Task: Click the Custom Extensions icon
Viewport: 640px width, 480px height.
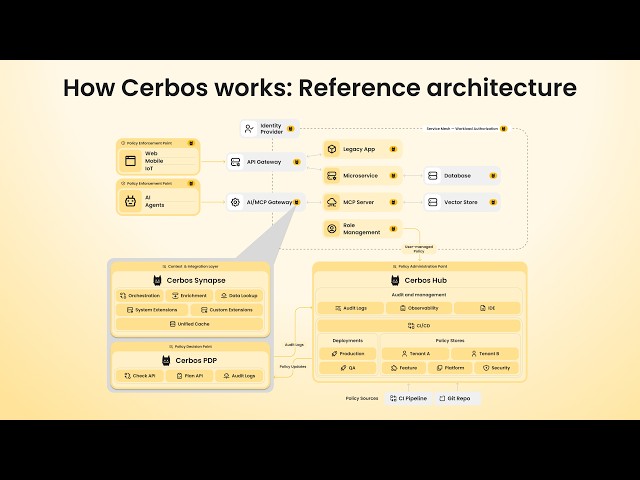Action: pyautogui.click(x=204, y=310)
